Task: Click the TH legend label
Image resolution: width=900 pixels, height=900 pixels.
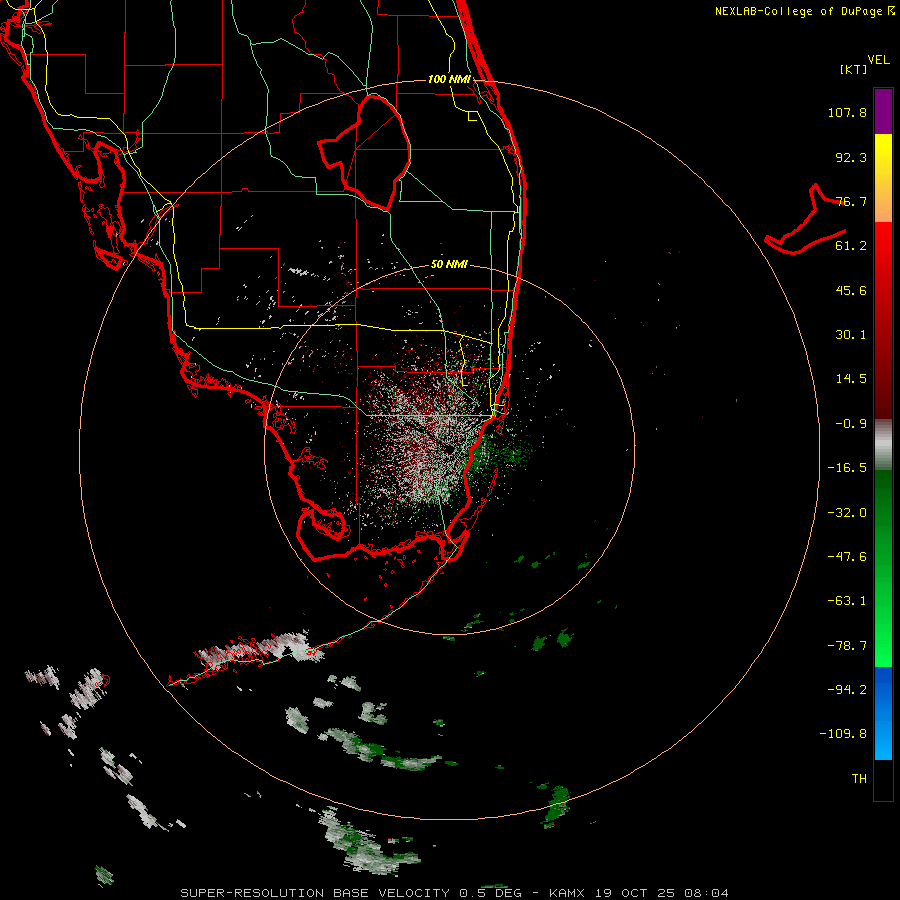Action: click(x=859, y=778)
